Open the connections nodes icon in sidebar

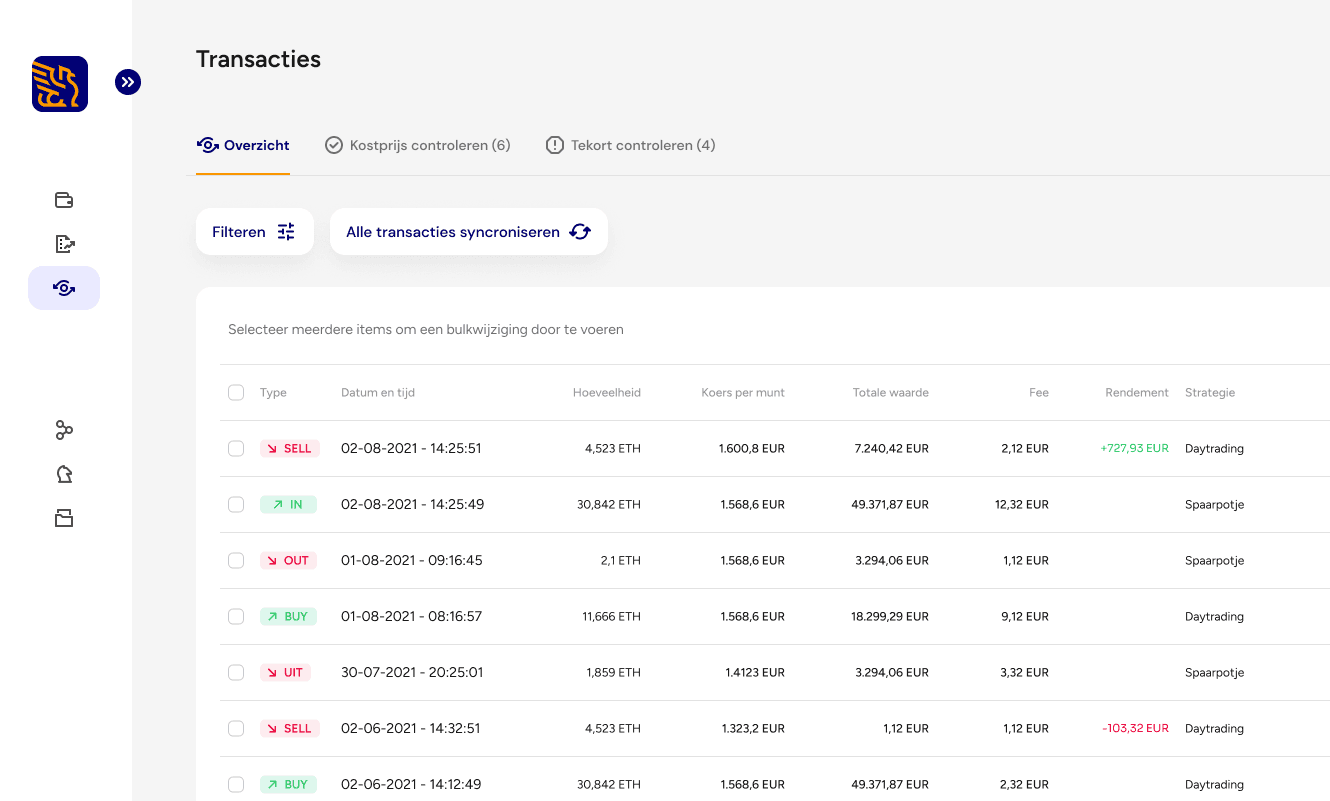tap(64, 430)
